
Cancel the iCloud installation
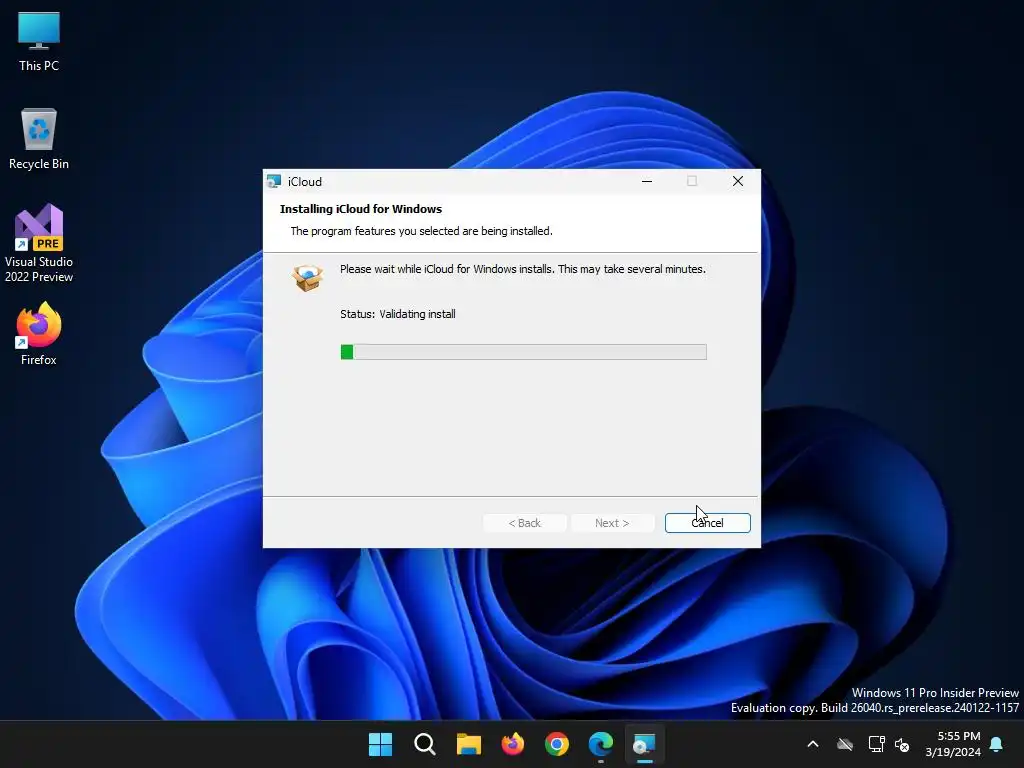point(707,523)
